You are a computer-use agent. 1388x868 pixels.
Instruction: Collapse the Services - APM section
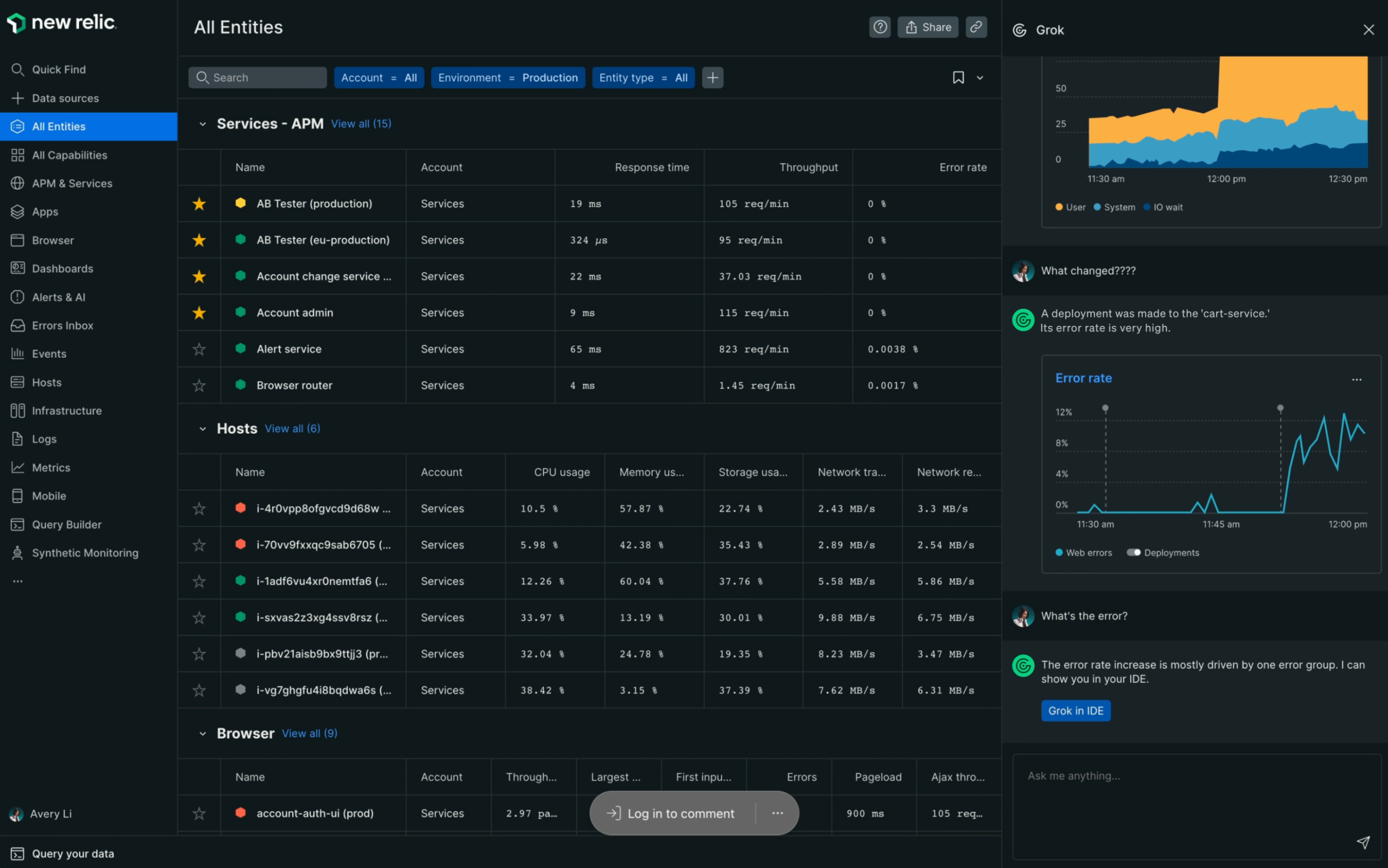click(202, 124)
